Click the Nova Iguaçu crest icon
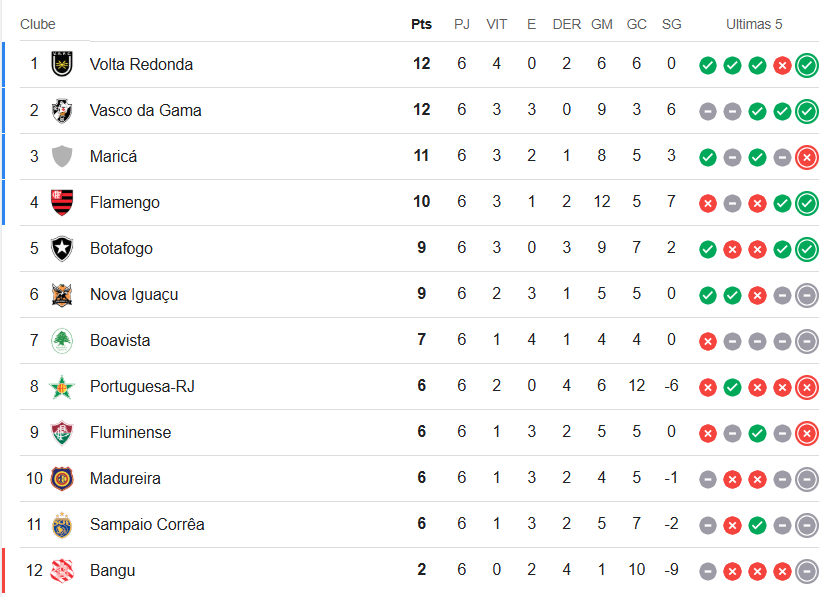The width and height of the screenshot is (836, 600). pyautogui.click(x=62, y=294)
